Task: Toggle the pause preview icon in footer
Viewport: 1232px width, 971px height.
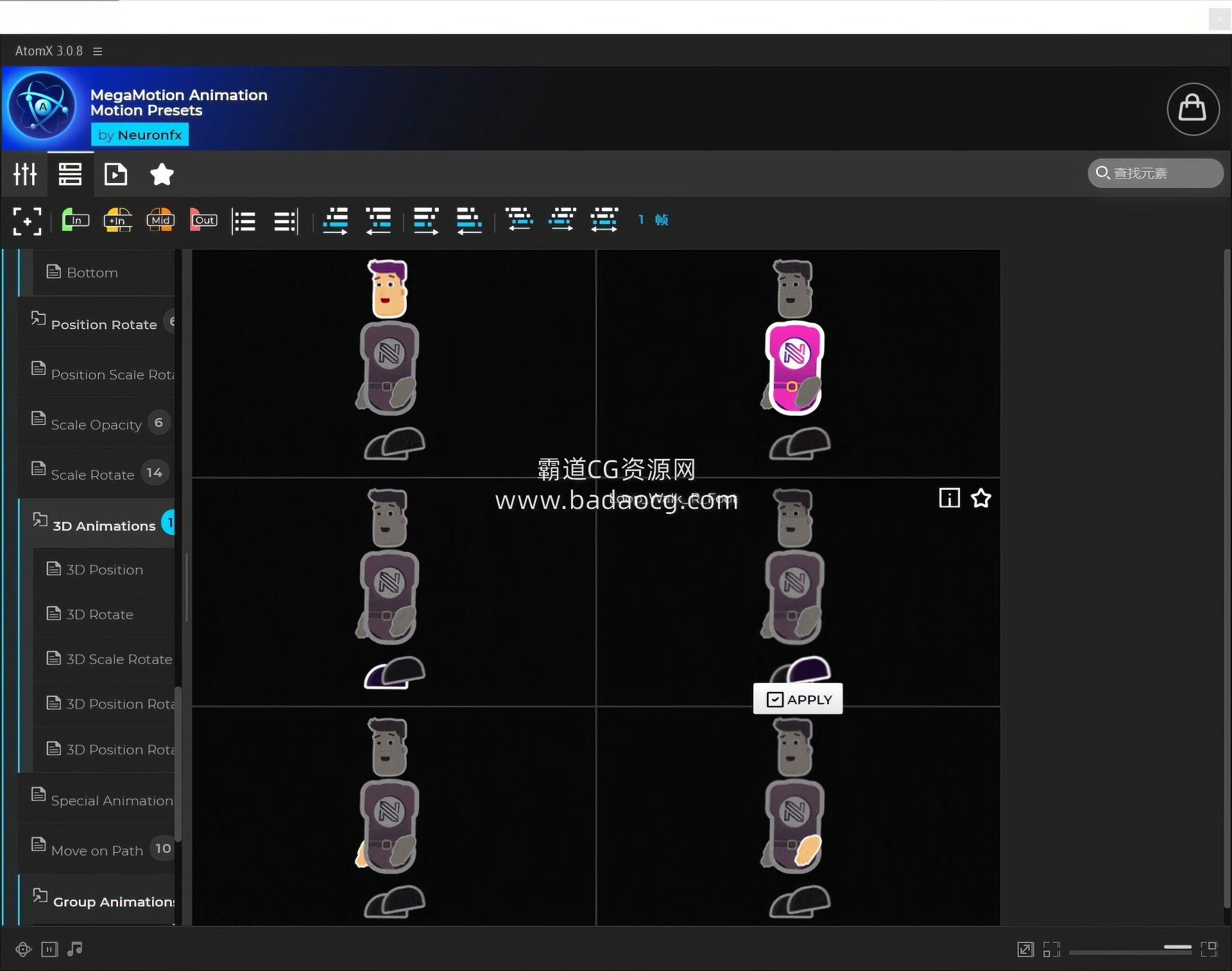Action: (x=49, y=949)
